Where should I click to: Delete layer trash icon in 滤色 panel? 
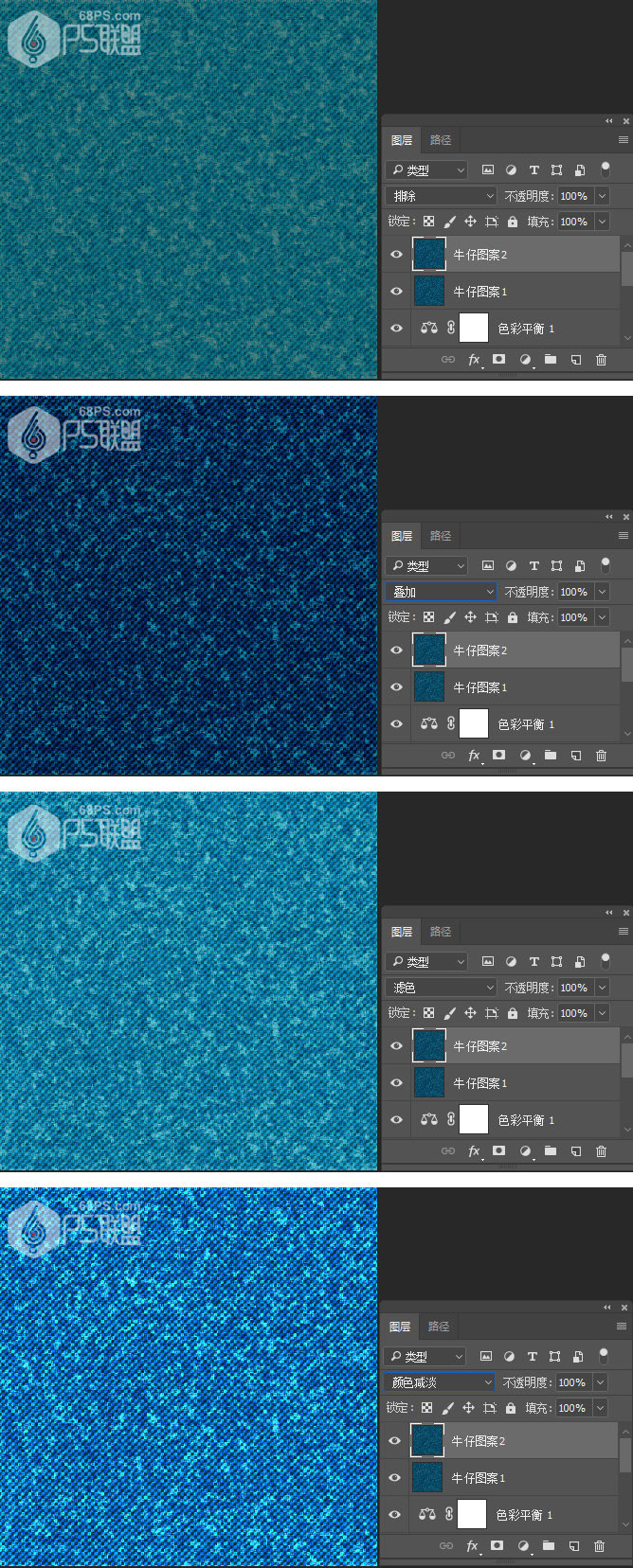point(601,1151)
